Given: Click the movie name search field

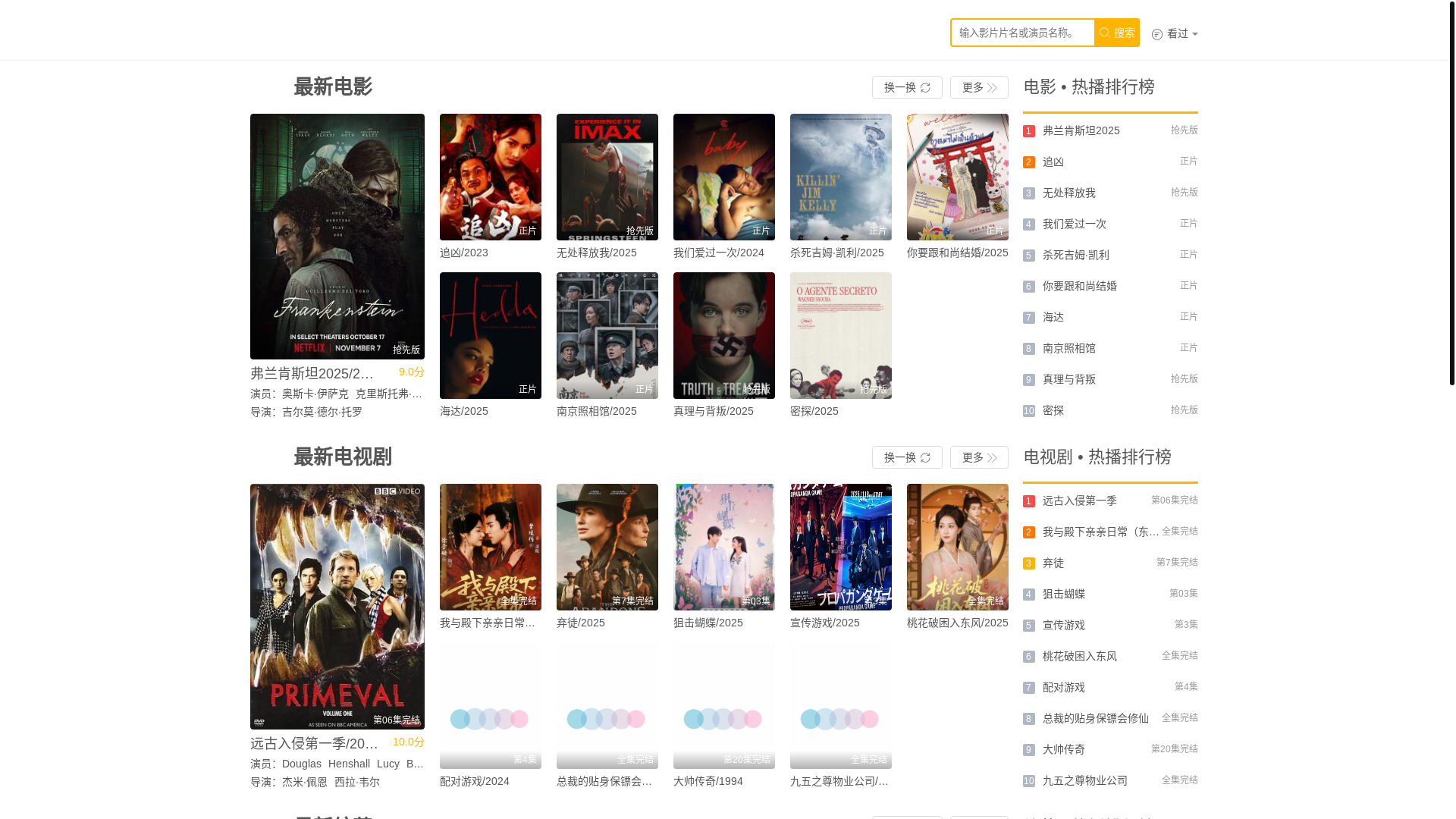Looking at the screenshot, I should [1021, 33].
